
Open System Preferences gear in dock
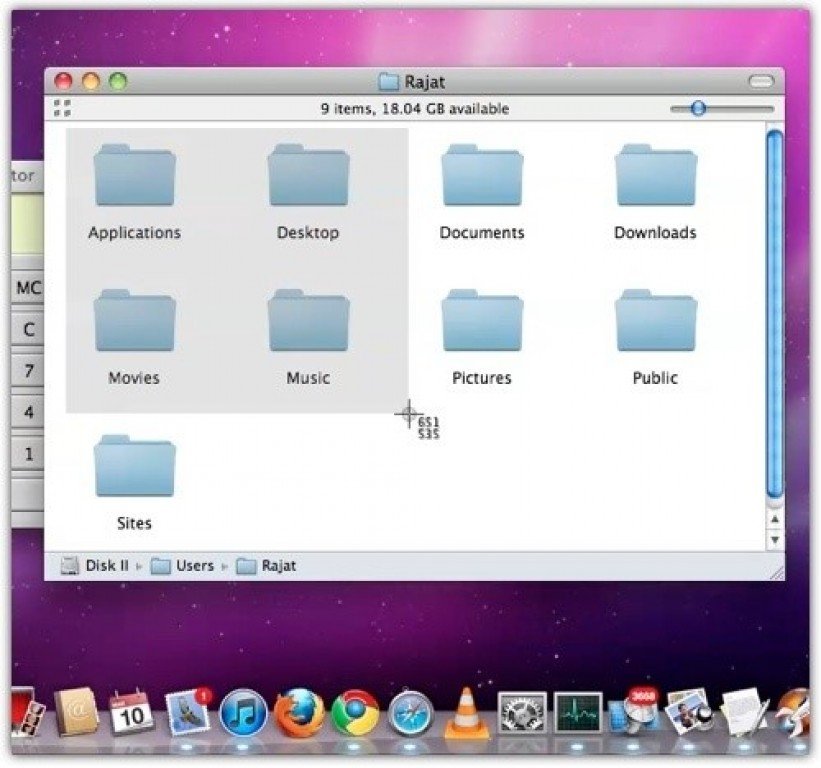click(522, 713)
